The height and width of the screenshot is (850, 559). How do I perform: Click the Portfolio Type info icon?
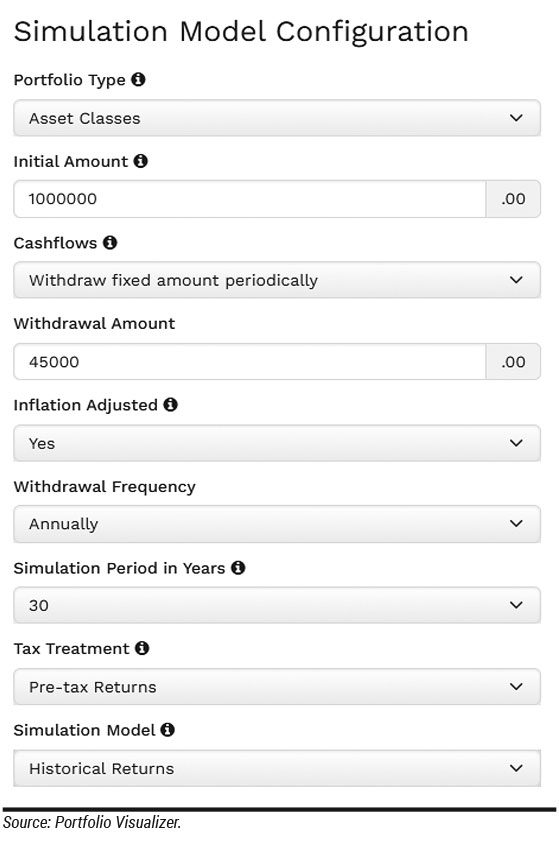(x=138, y=80)
